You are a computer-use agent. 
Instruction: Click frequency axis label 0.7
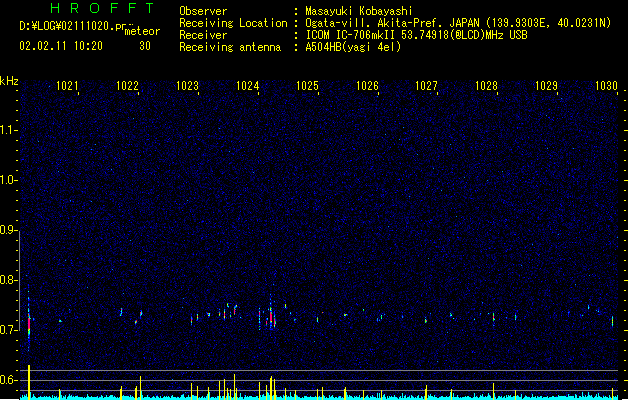point(8,330)
